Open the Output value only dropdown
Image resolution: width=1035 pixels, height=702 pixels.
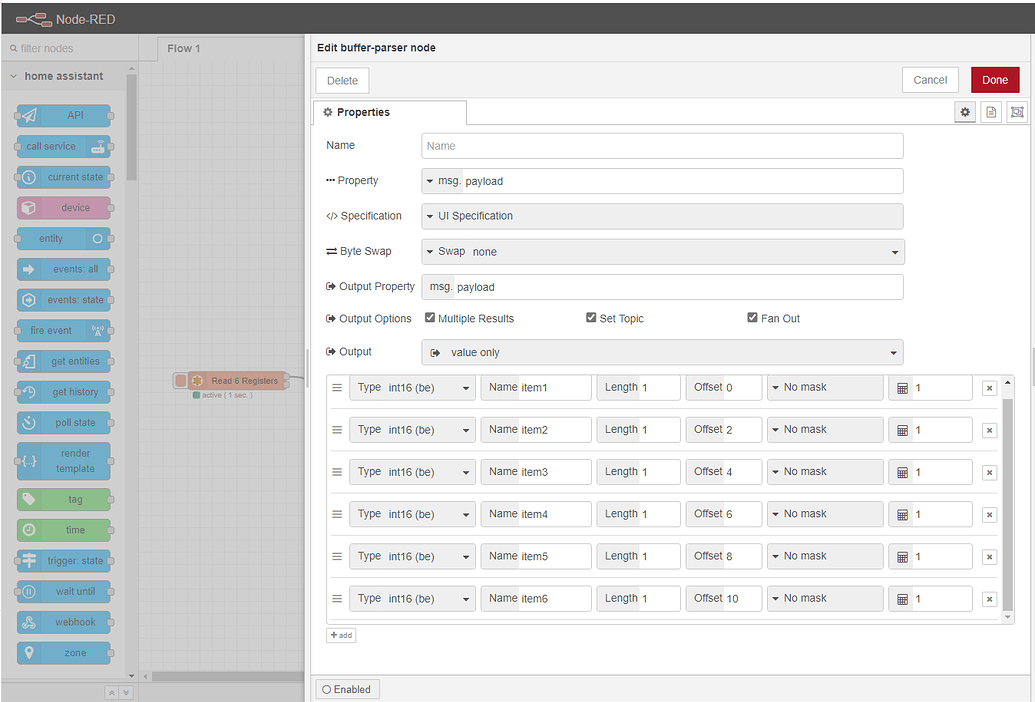[x=662, y=352]
